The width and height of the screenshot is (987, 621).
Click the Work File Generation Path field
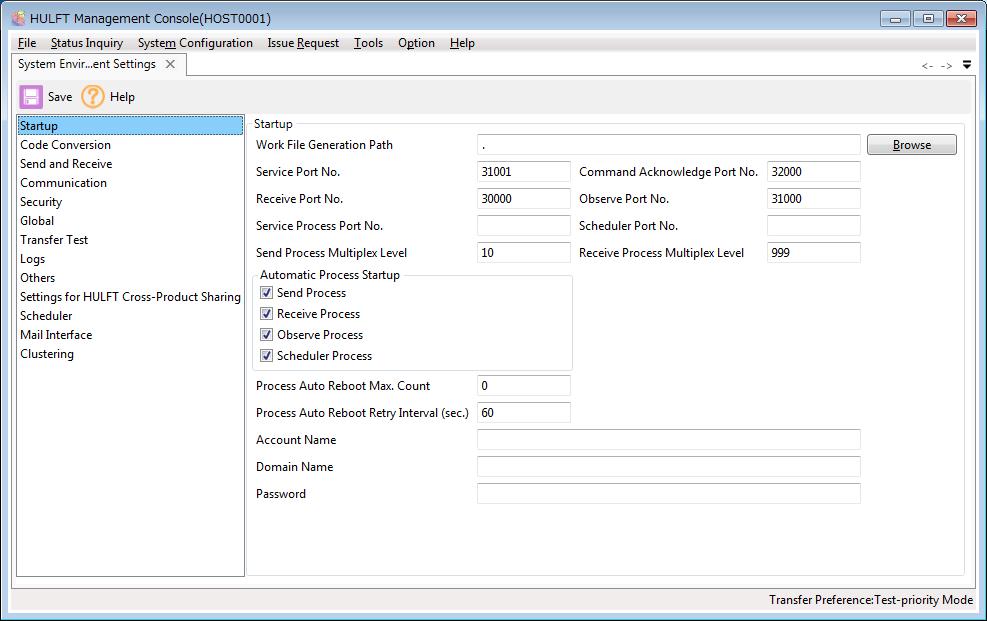pos(668,145)
